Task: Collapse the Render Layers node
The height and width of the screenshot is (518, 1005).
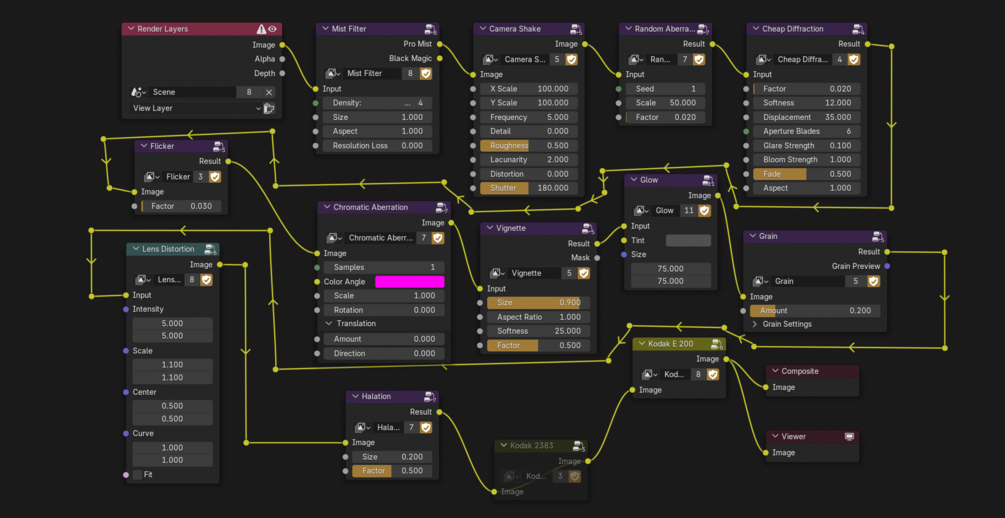Action: coord(131,29)
